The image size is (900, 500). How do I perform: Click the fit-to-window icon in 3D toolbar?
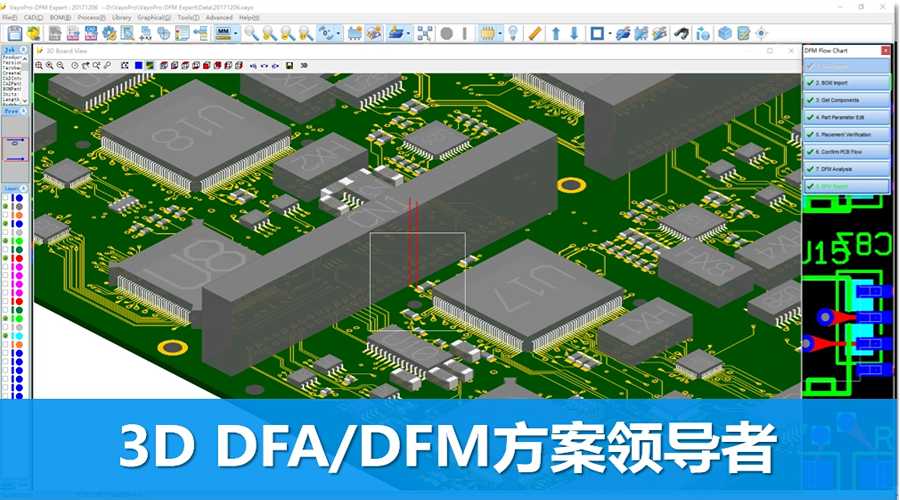point(125,65)
